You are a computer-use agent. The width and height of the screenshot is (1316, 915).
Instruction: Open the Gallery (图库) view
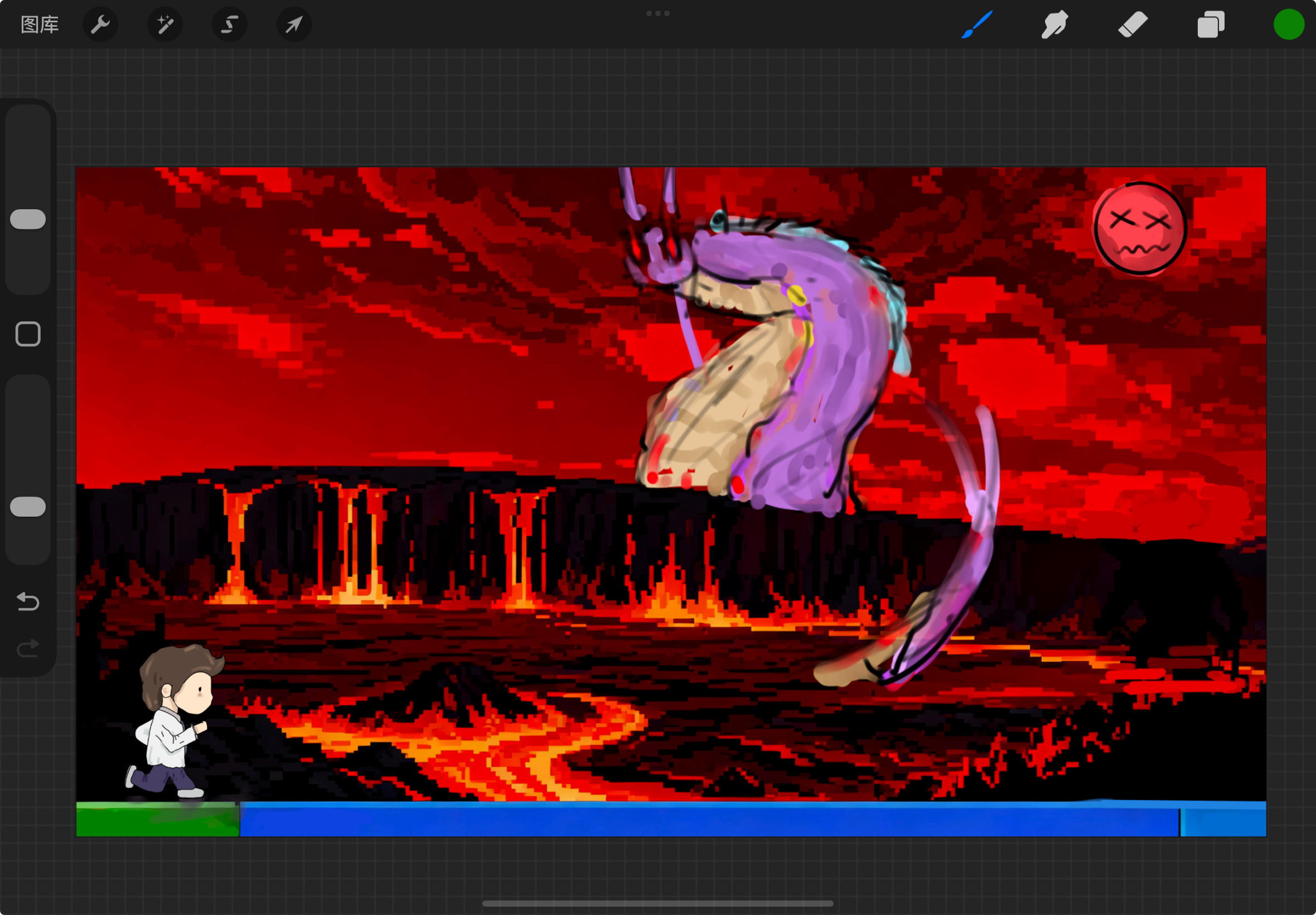[40, 25]
